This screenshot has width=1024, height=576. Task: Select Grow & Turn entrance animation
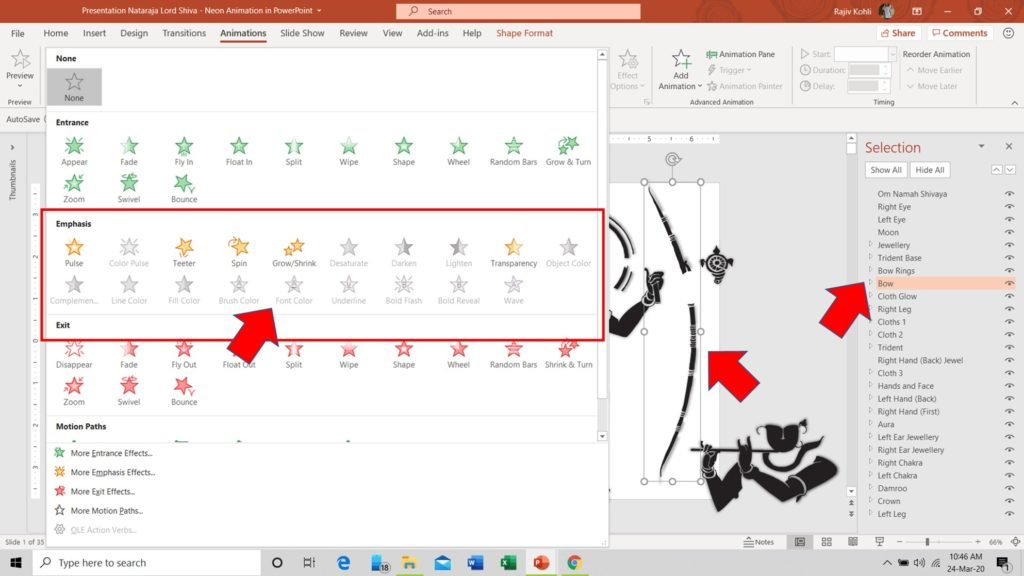568,151
